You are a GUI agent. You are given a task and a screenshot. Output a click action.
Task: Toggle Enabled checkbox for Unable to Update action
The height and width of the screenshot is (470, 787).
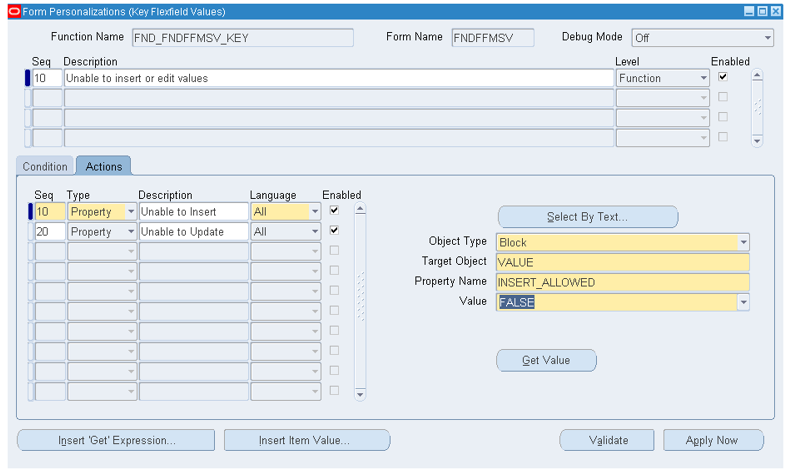(x=334, y=230)
